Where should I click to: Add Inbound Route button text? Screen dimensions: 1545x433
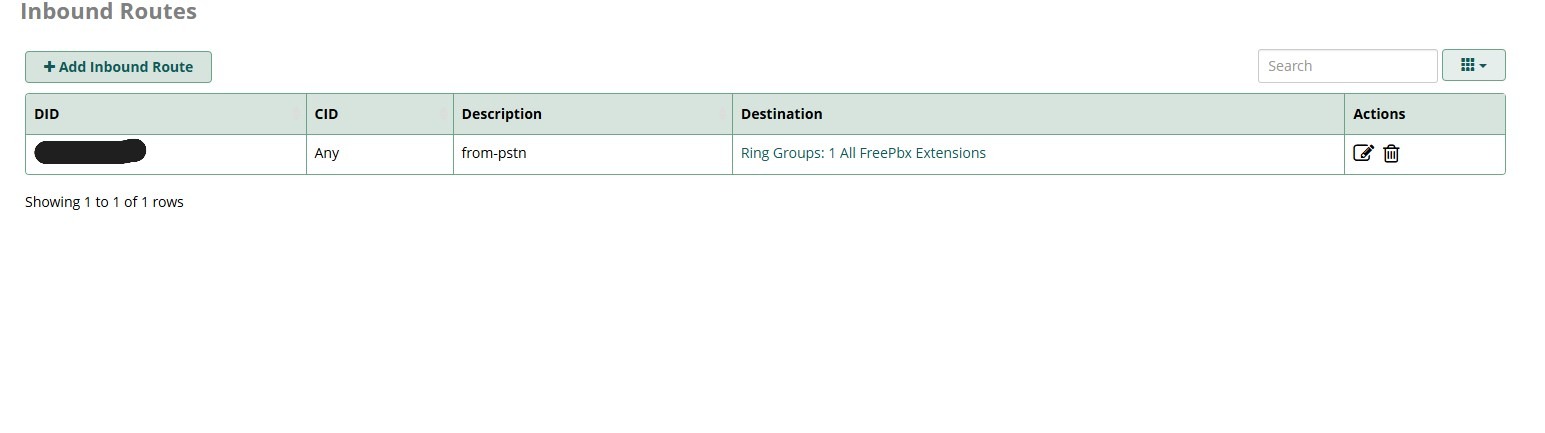coord(126,67)
